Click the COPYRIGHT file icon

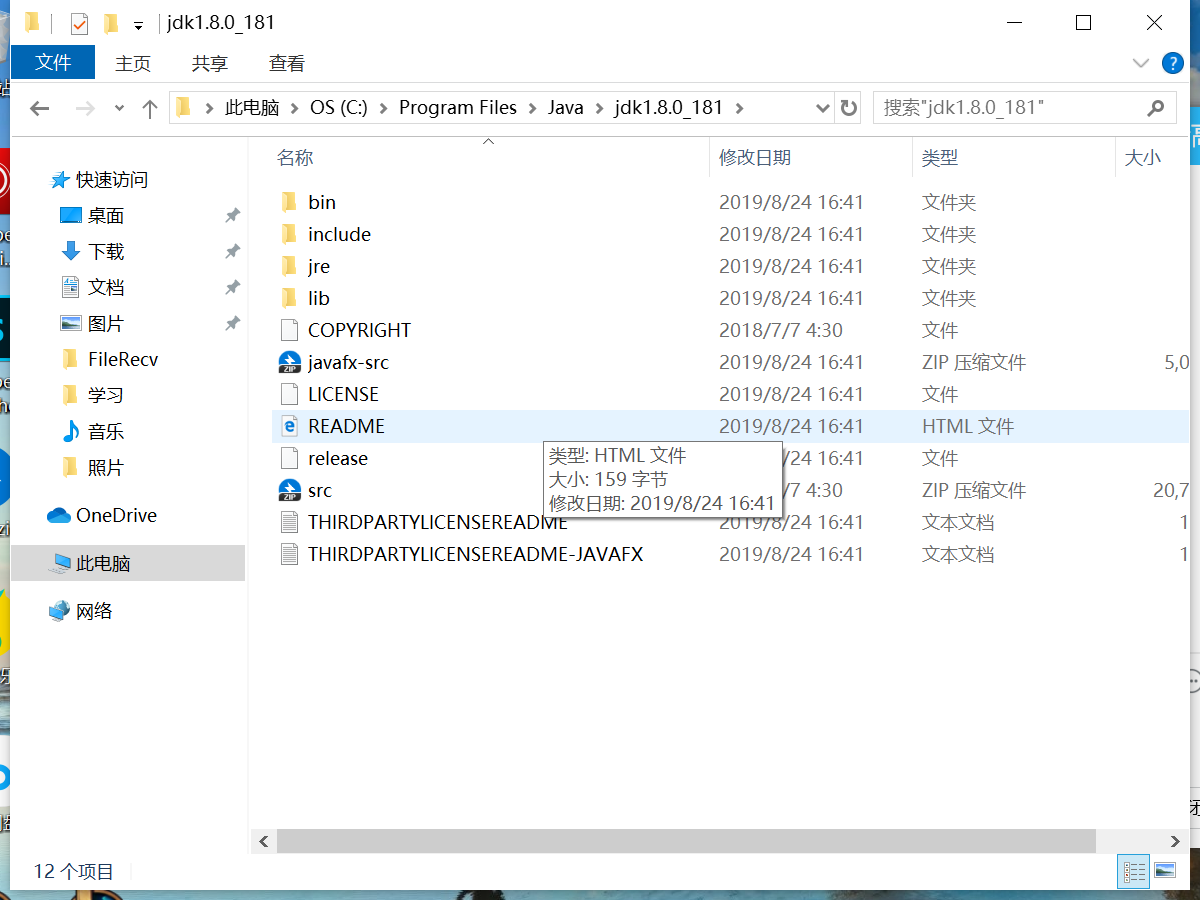[289, 330]
